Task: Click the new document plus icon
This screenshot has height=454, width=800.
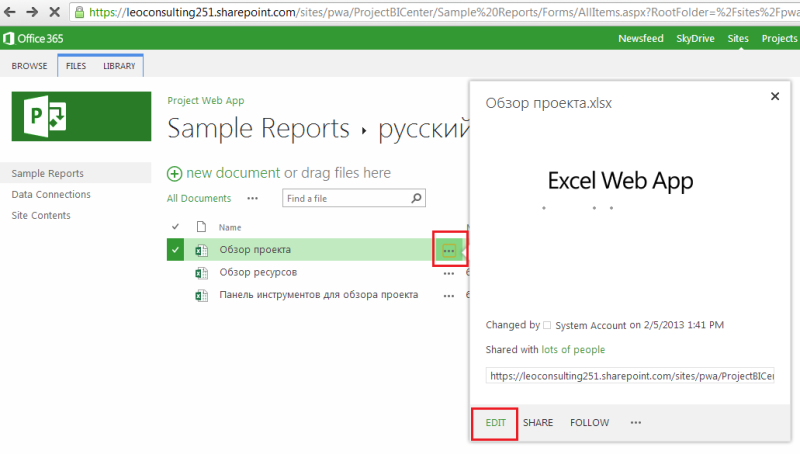Action: (174, 174)
